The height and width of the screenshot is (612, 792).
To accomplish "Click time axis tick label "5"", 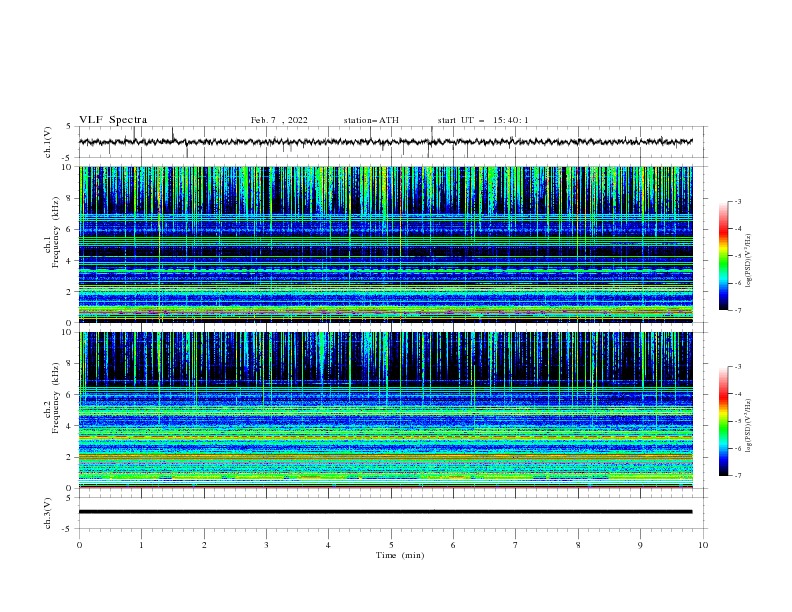I will [x=391, y=545].
